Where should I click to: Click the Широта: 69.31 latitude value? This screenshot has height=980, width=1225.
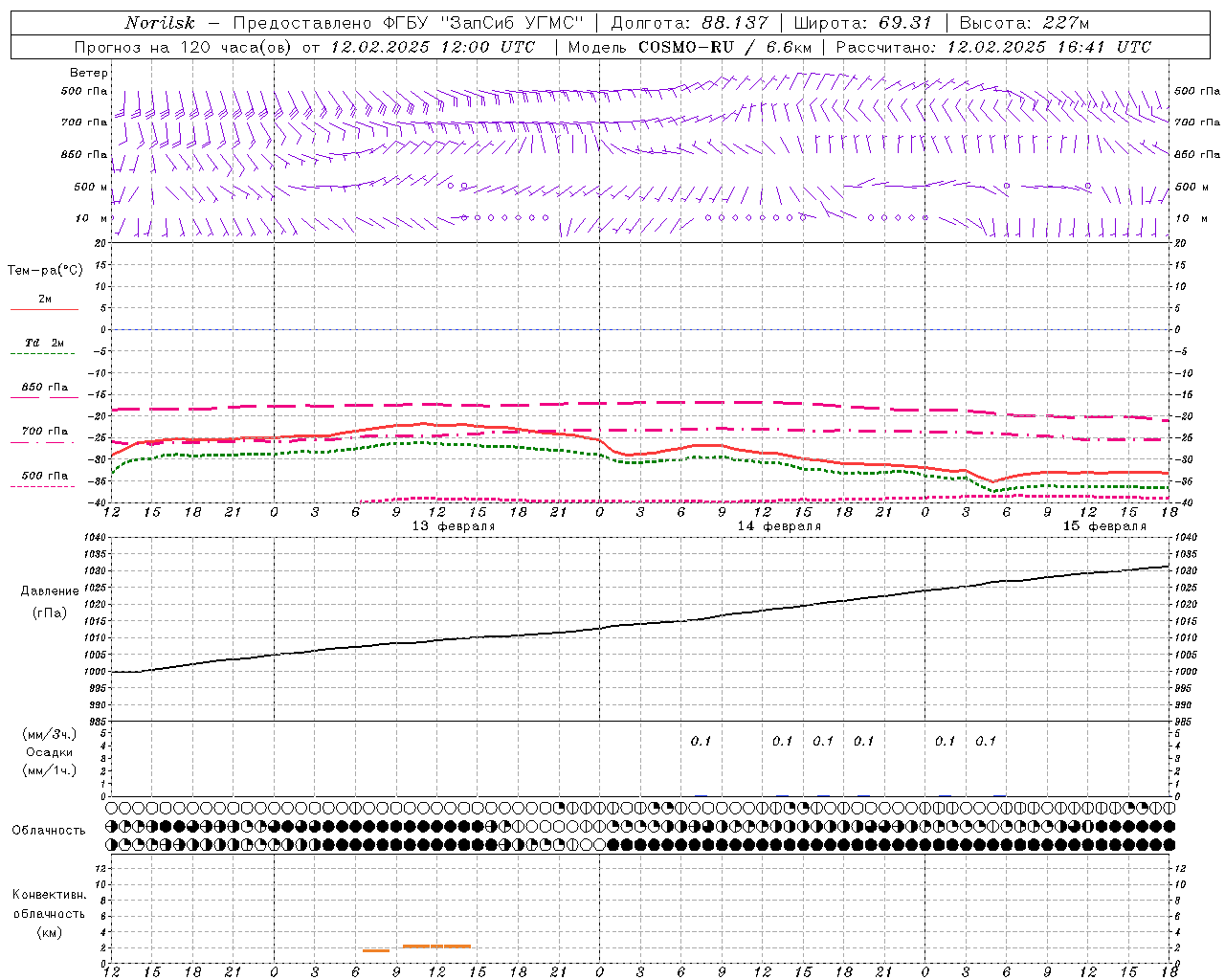(x=862, y=23)
